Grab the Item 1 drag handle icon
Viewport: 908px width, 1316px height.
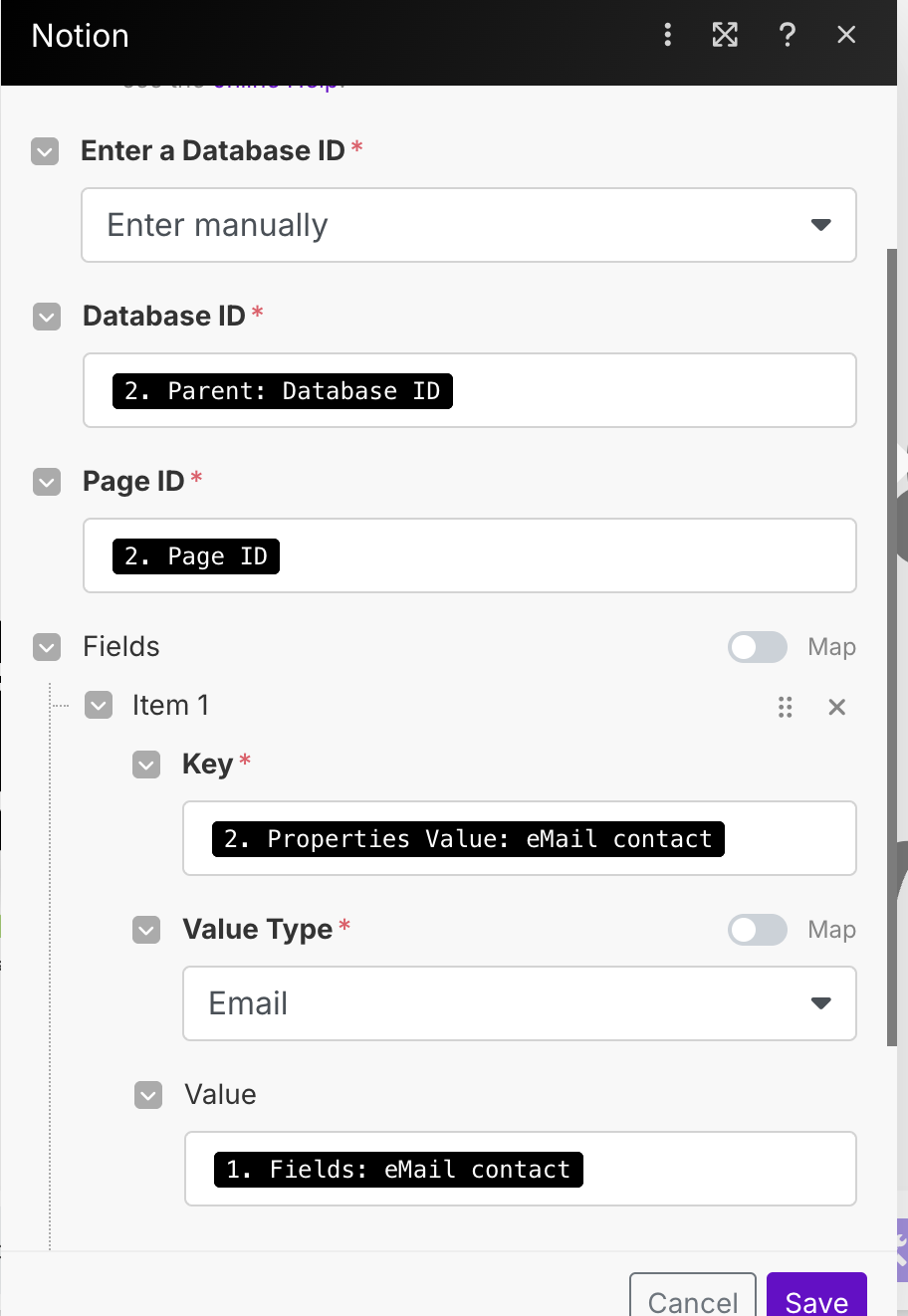pyautogui.click(x=786, y=707)
